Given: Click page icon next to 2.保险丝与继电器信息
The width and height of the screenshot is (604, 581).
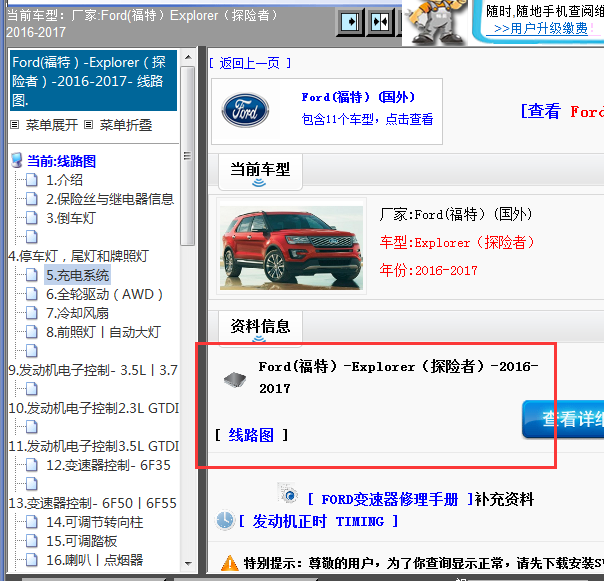Looking at the screenshot, I should [32, 199].
